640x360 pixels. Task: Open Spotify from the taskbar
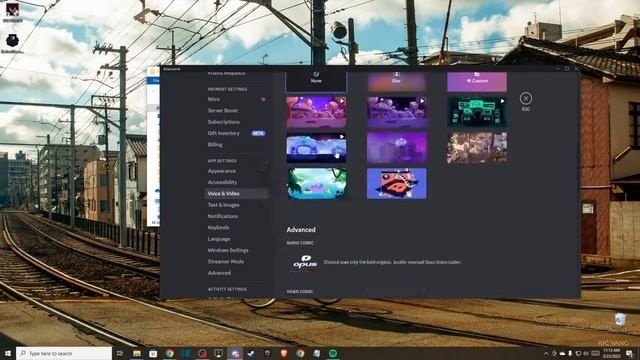pyautogui.click(x=333, y=353)
